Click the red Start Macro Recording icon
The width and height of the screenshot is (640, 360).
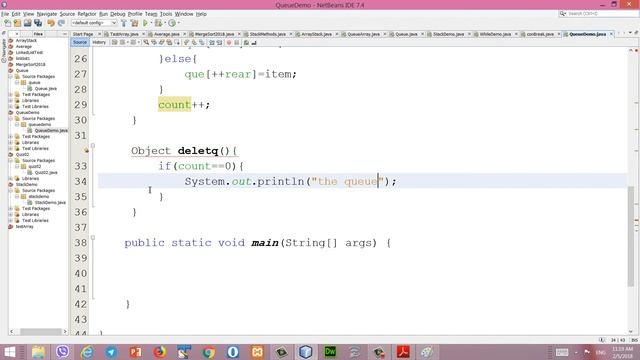[x=229, y=42]
